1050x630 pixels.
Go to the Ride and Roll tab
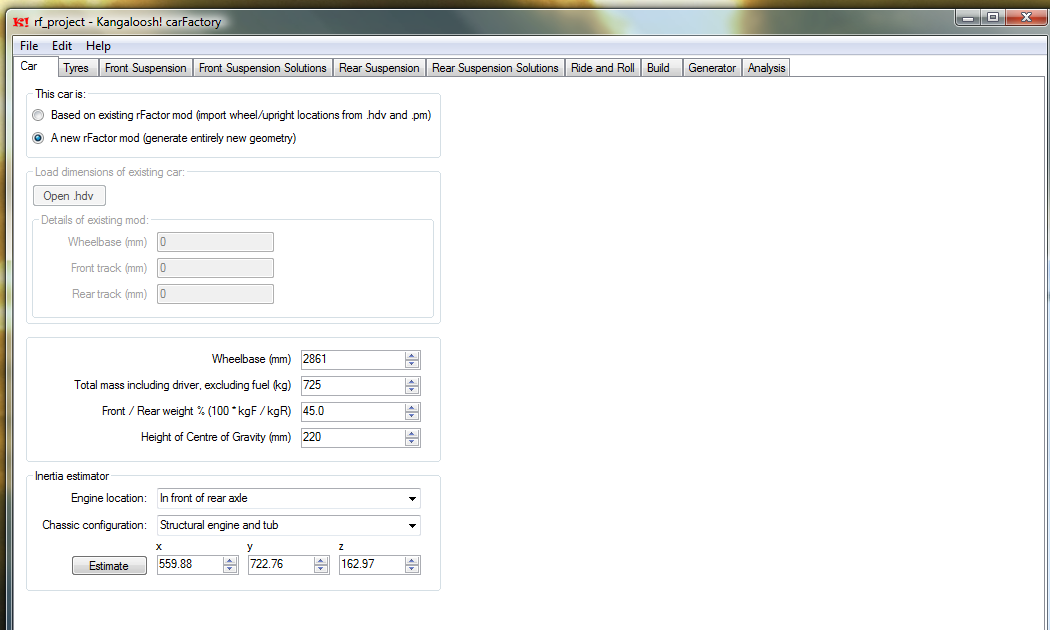tap(603, 68)
